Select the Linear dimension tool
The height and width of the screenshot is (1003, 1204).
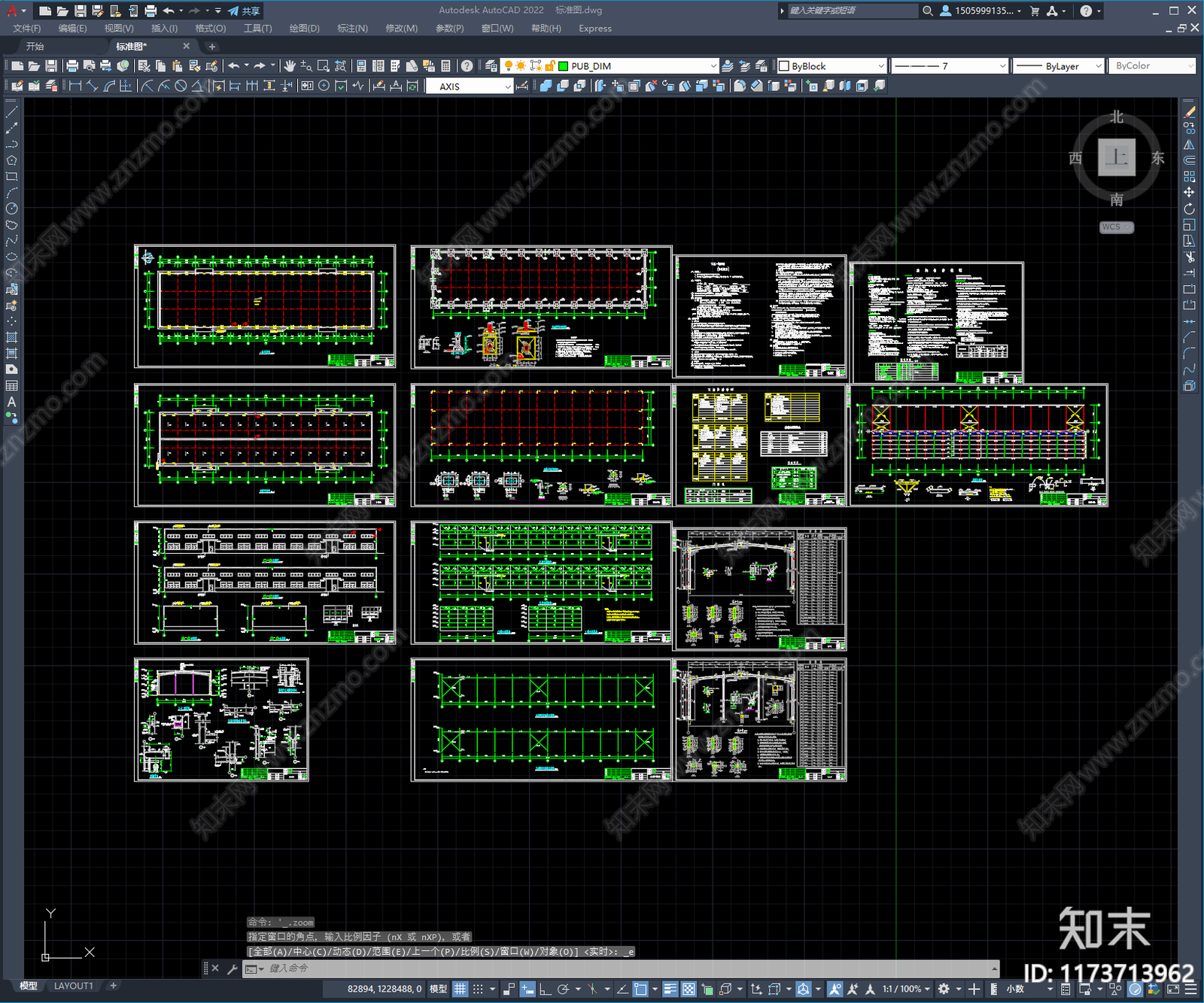[x=75, y=87]
